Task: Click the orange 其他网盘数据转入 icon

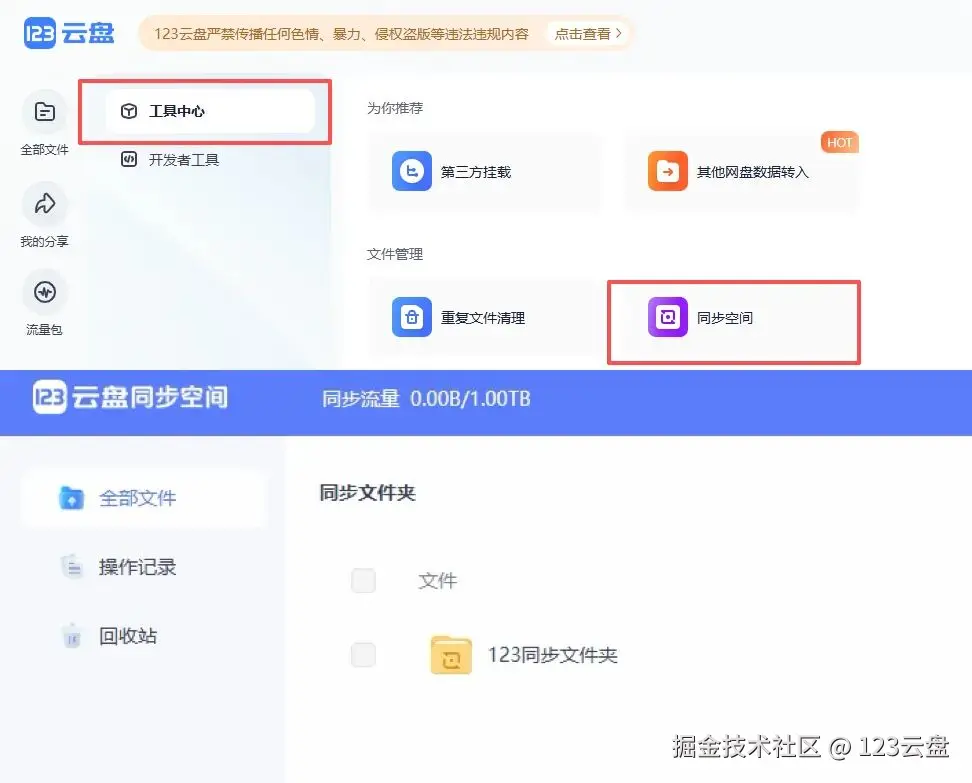Action: (x=668, y=171)
